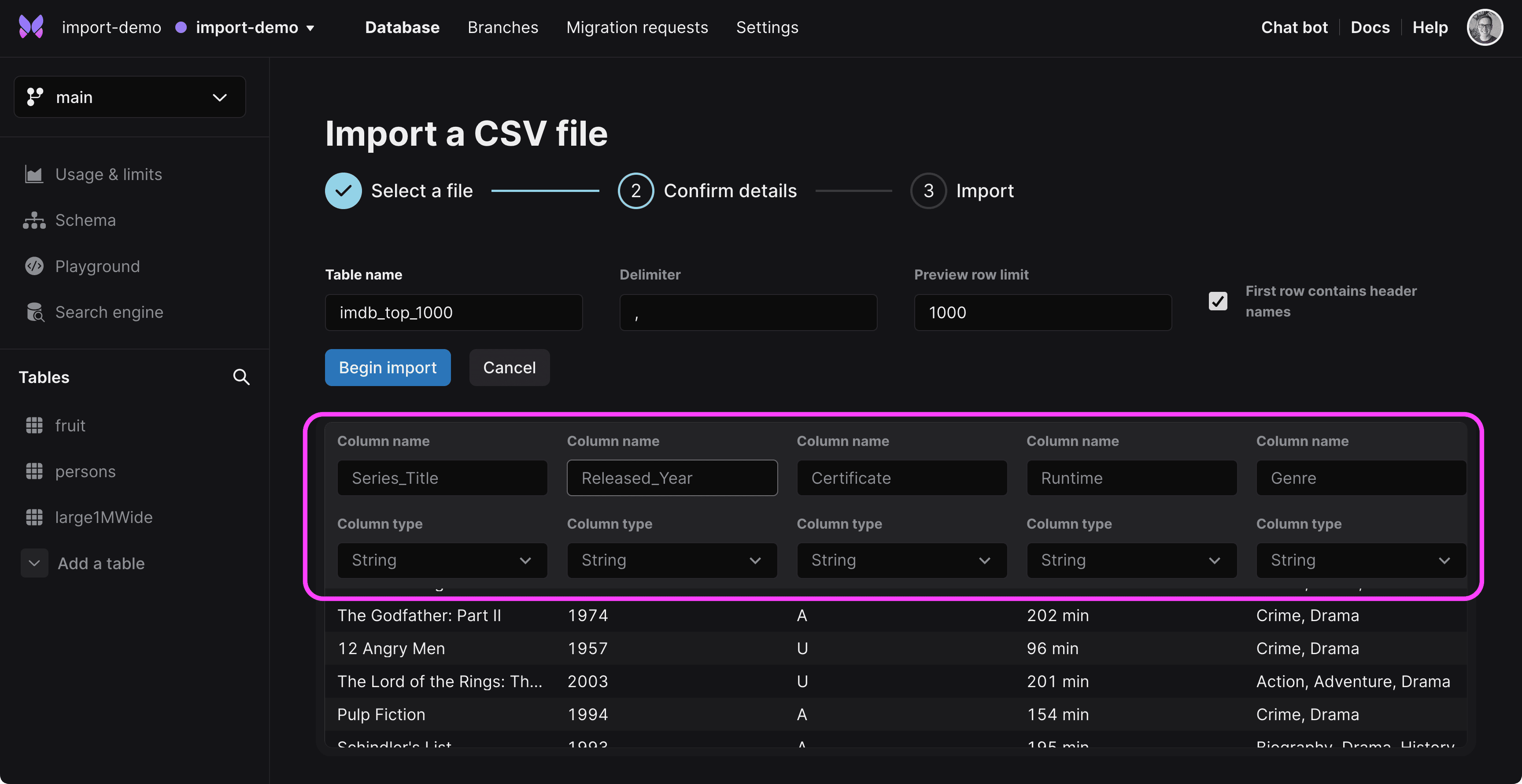
Task: Search tables with magnifier icon
Action: [x=241, y=377]
